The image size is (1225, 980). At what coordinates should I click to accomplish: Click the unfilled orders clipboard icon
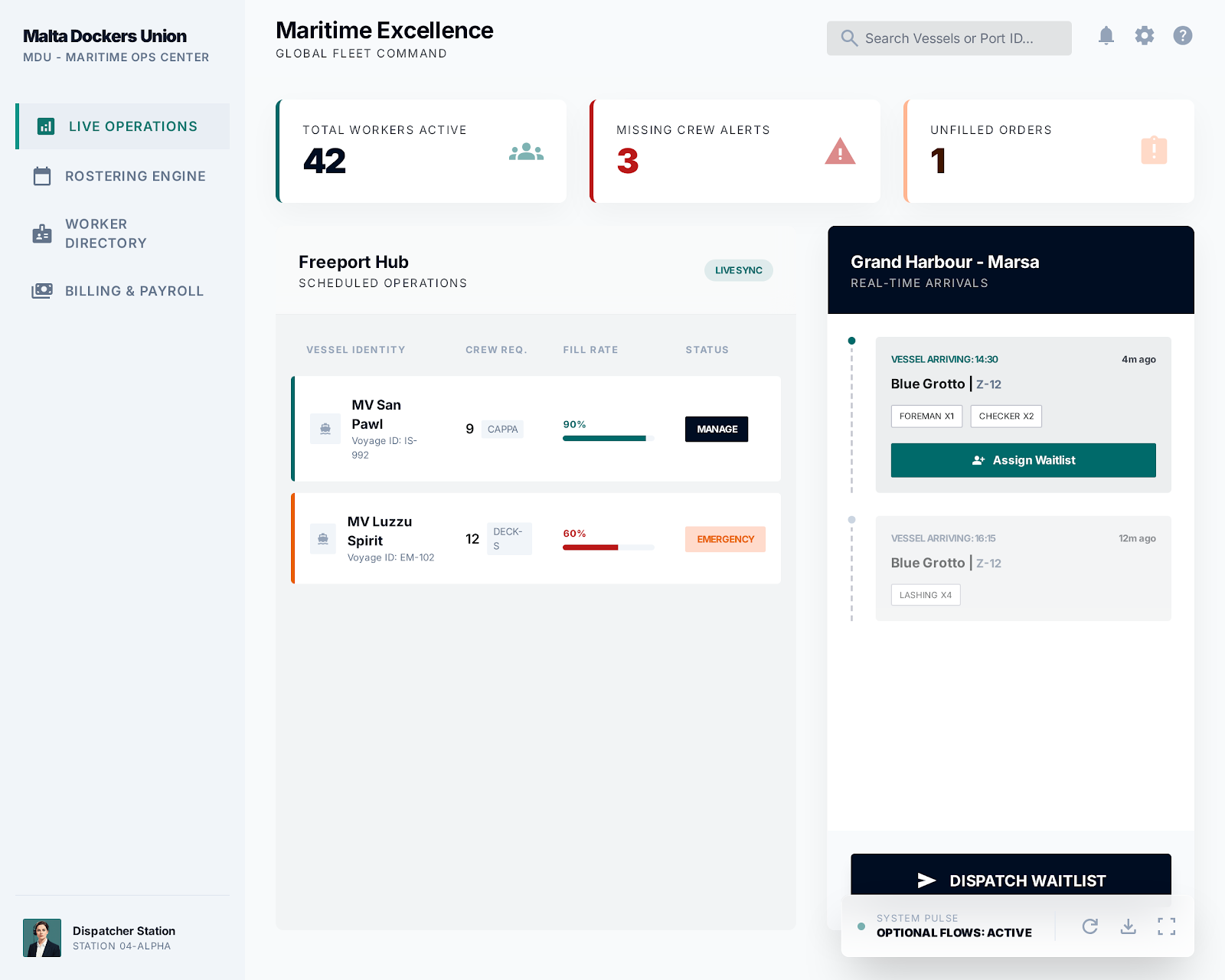coord(1154,150)
